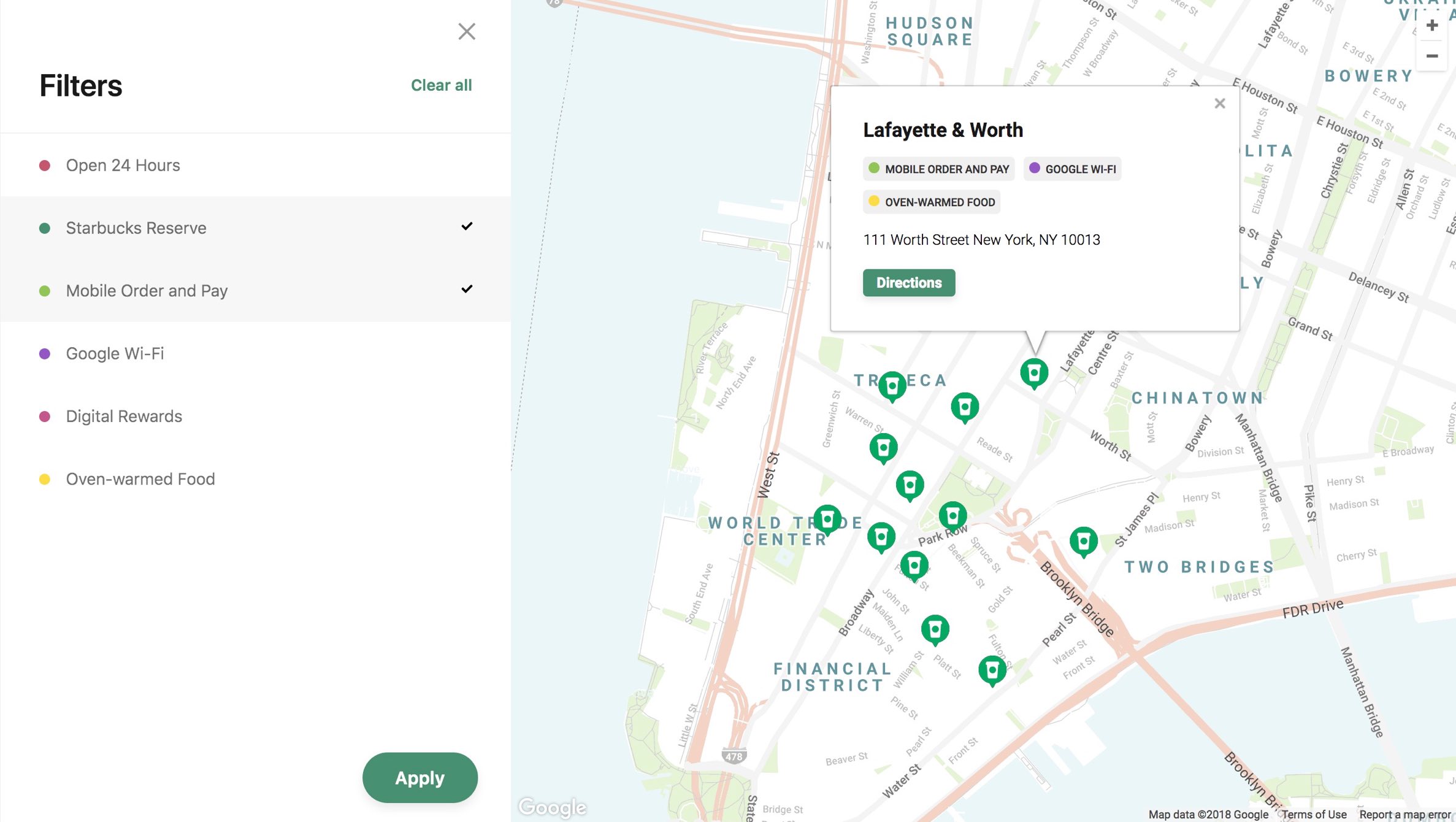This screenshot has height=822, width=1456.
Task: Close the Lafayette & Worth info window
Action: (1219, 103)
